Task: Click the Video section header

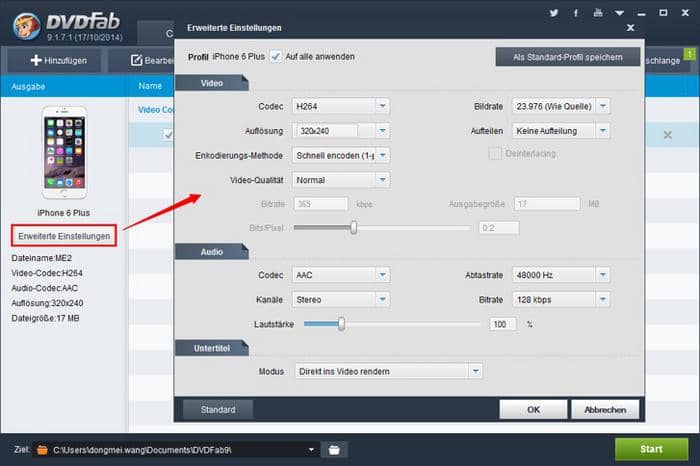Action: click(212, 83)
